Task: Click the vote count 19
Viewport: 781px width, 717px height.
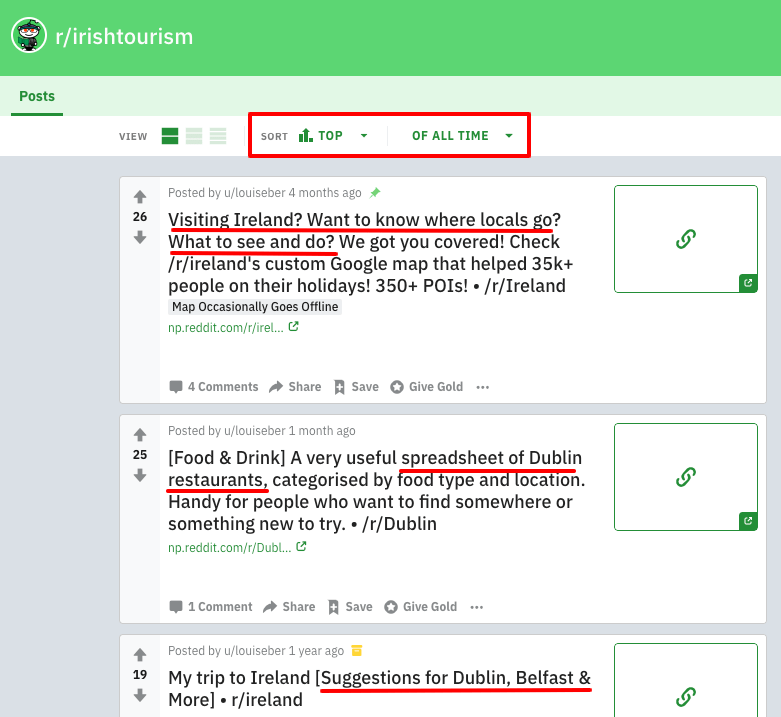Action: click(x=140, y=675)
